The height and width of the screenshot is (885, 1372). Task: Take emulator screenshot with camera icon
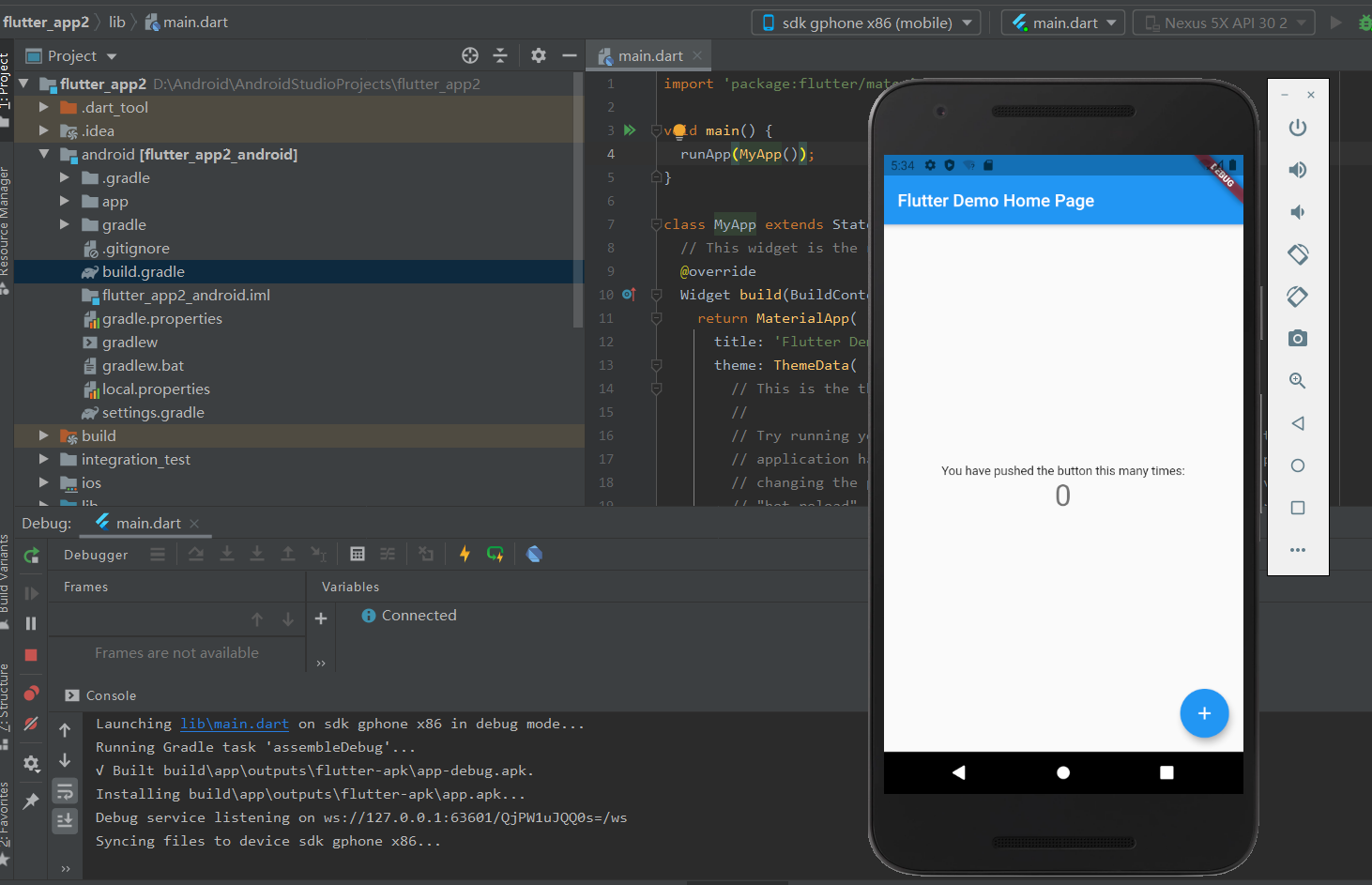1298,339
